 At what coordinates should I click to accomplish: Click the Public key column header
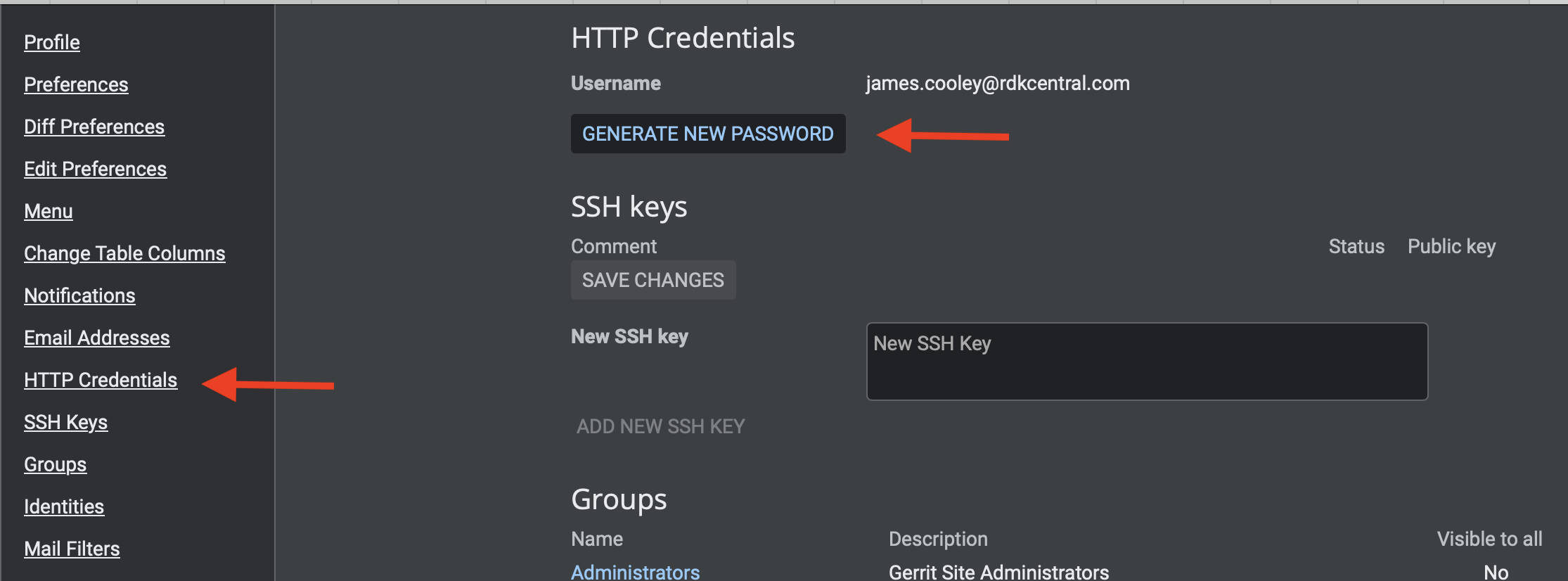[1451, 246]
